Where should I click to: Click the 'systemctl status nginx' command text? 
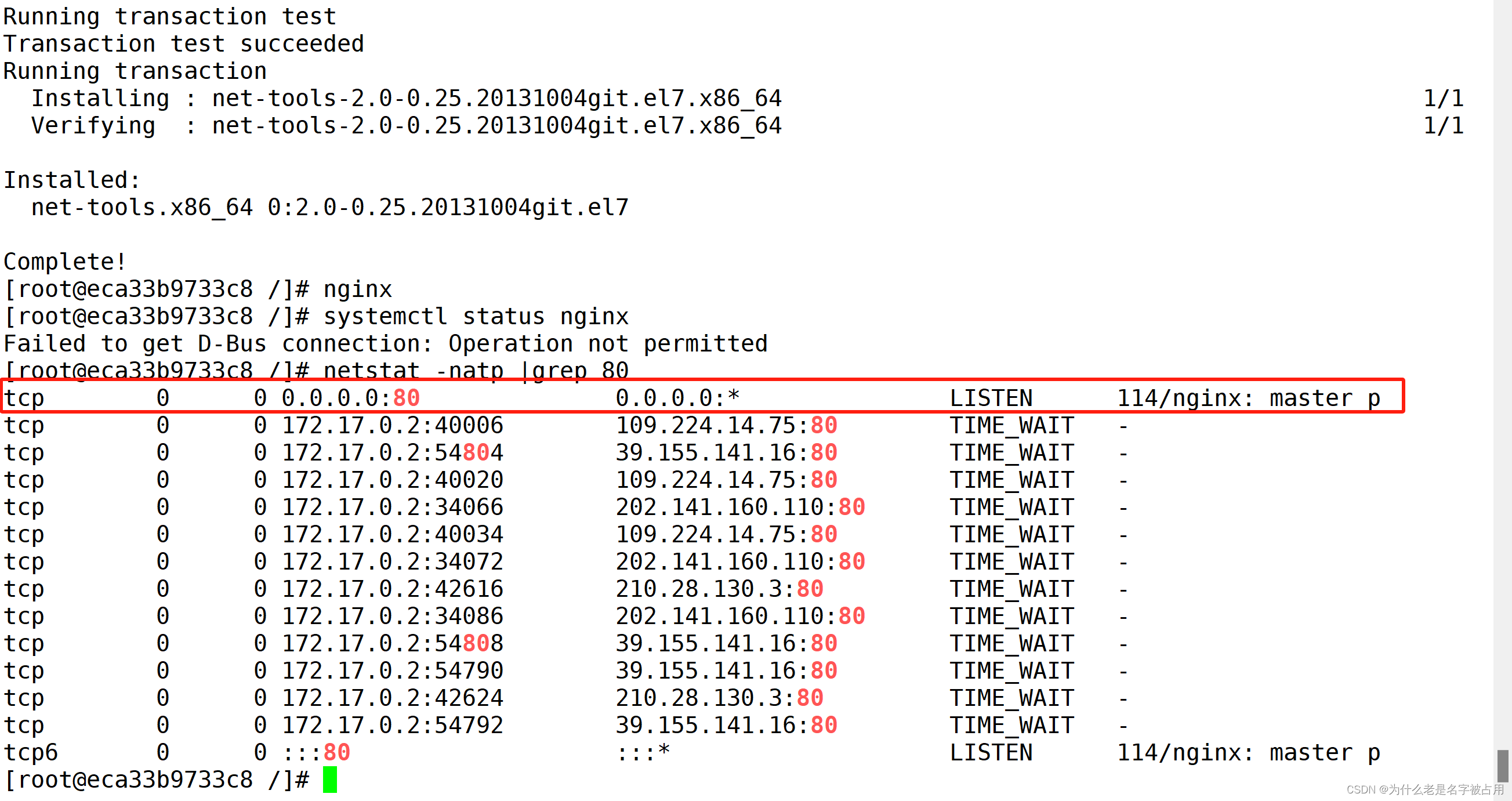pos(476,316)
